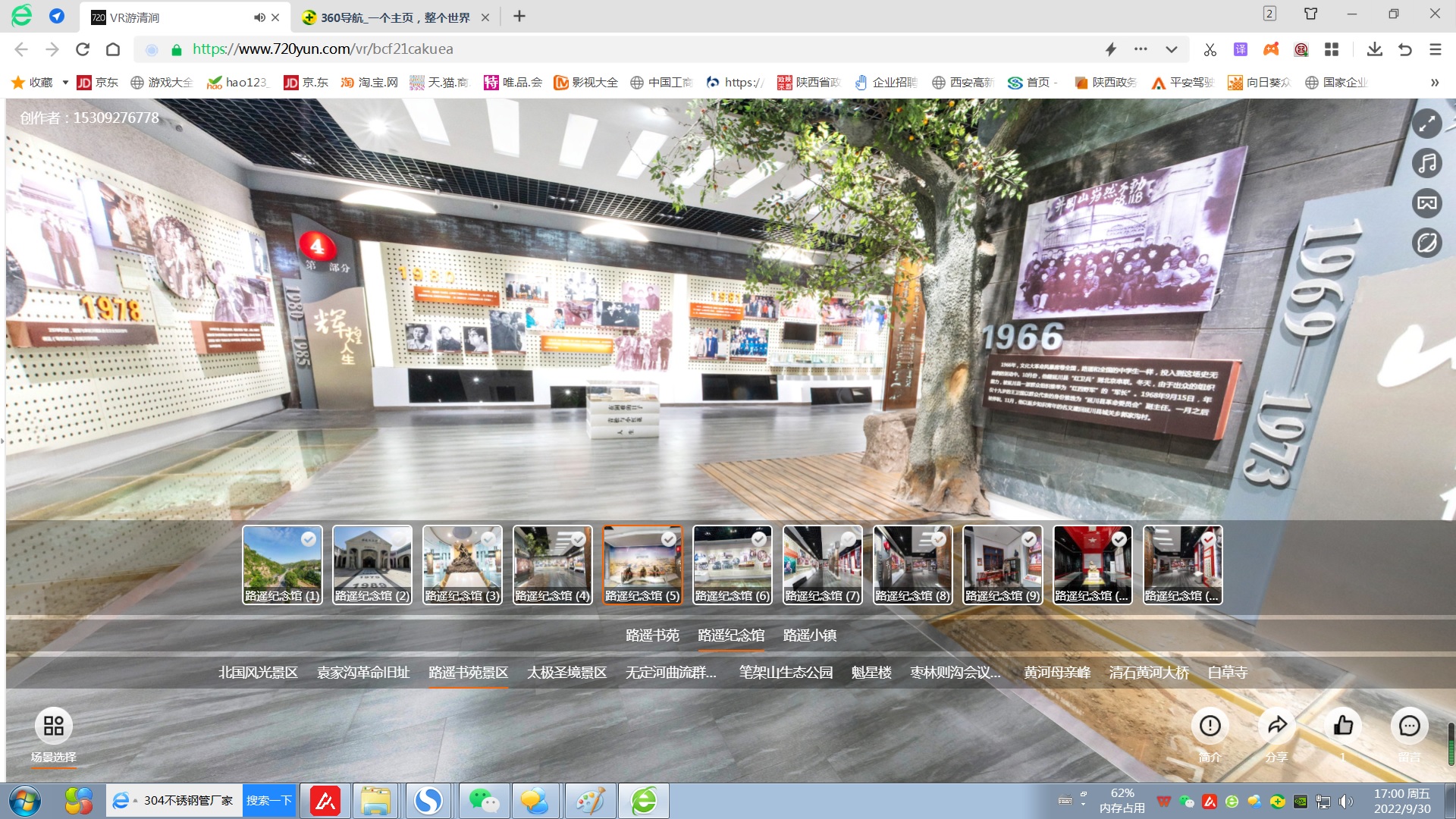Click the system volume tray icon
1456x819 pixels.
click(1346, 802)
